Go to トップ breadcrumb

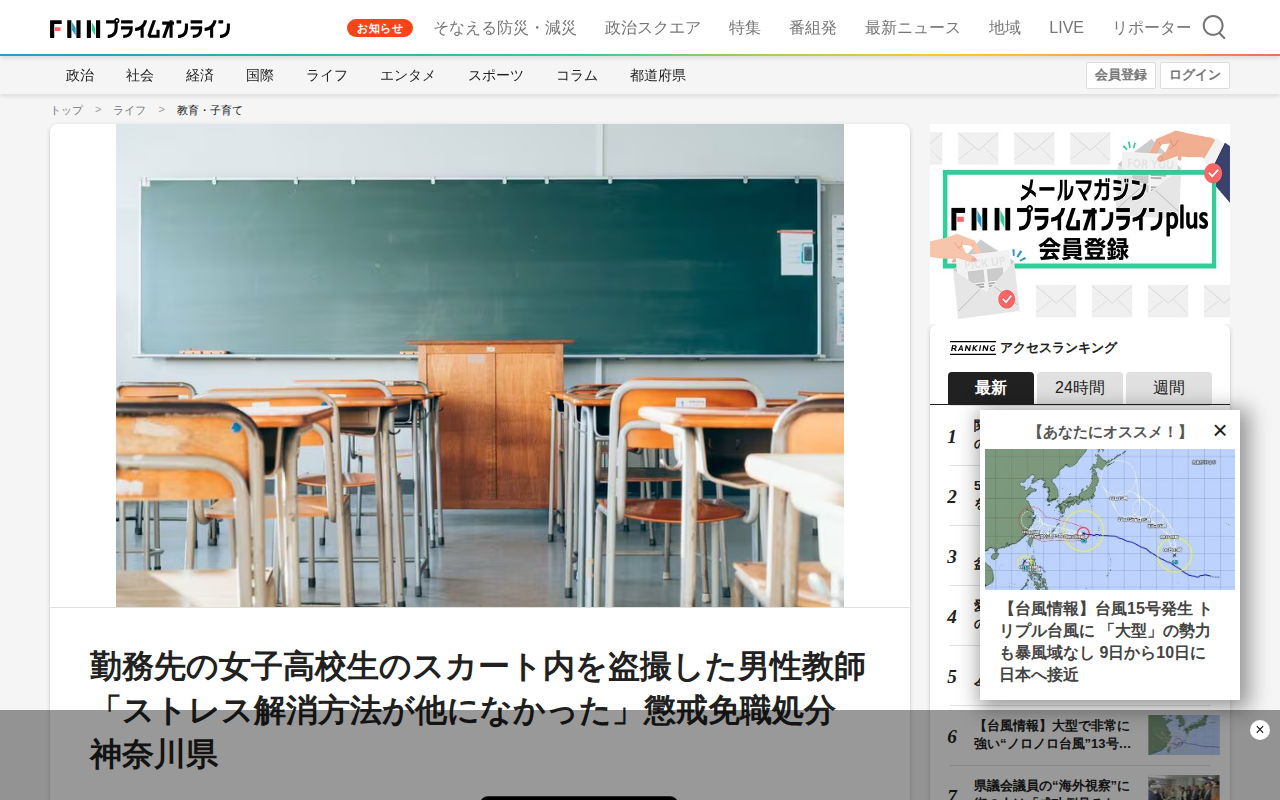click(x=67, y=110)
